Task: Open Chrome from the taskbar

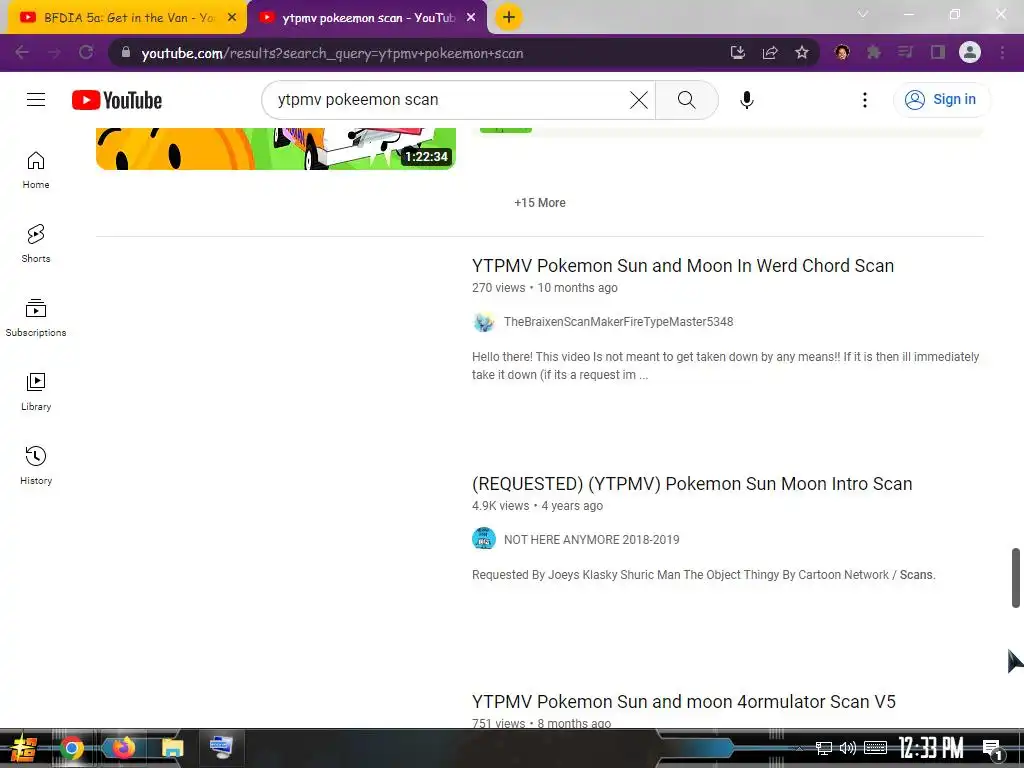Action: [72, 748]
